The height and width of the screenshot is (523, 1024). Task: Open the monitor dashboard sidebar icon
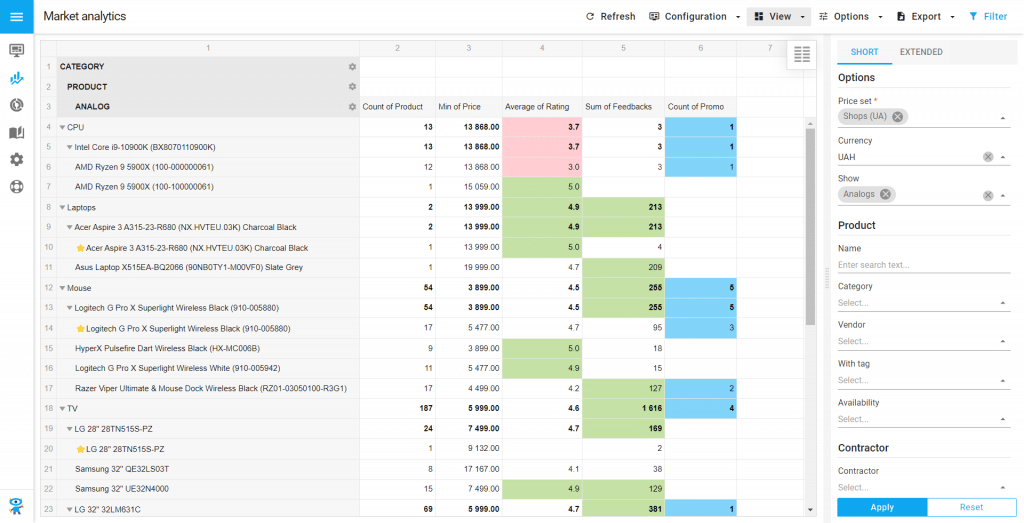(x=16, y=50)
